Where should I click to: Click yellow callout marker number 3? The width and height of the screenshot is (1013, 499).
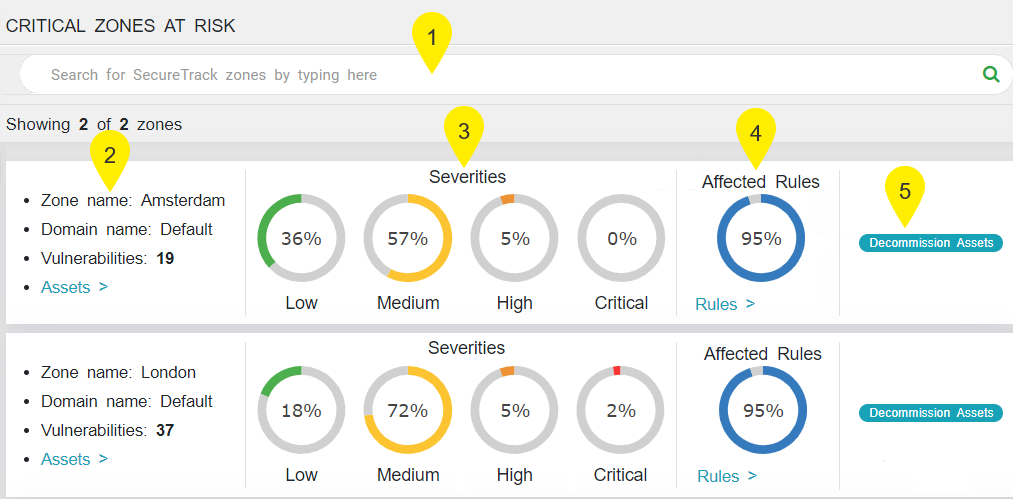coord(463,131)
